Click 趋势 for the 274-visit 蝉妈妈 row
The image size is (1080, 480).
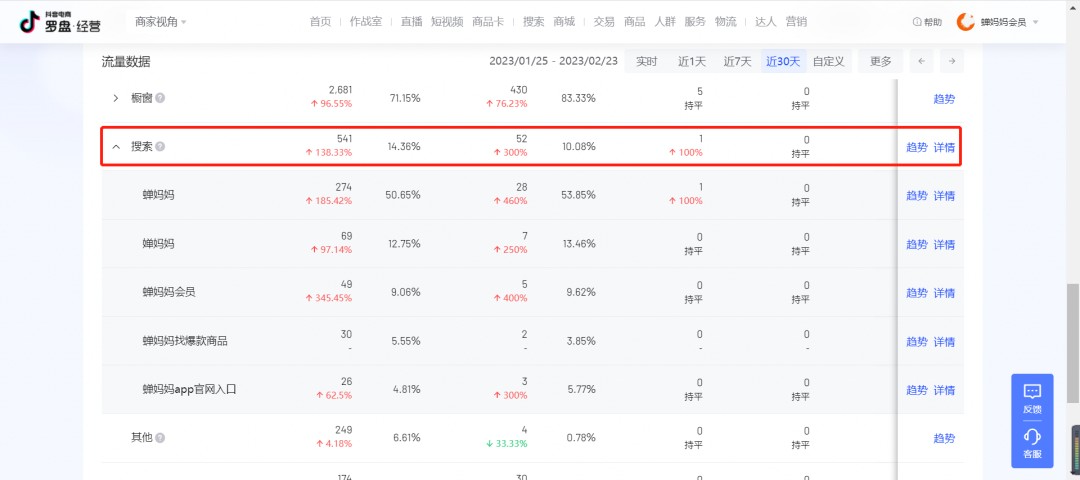coord(917,196)
